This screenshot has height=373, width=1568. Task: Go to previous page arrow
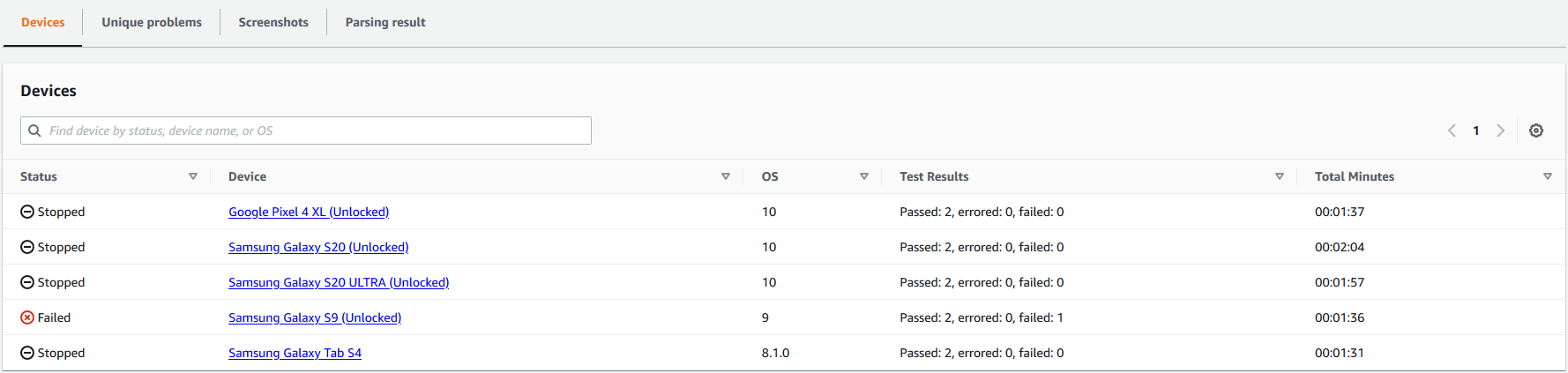coord(1452,131)
